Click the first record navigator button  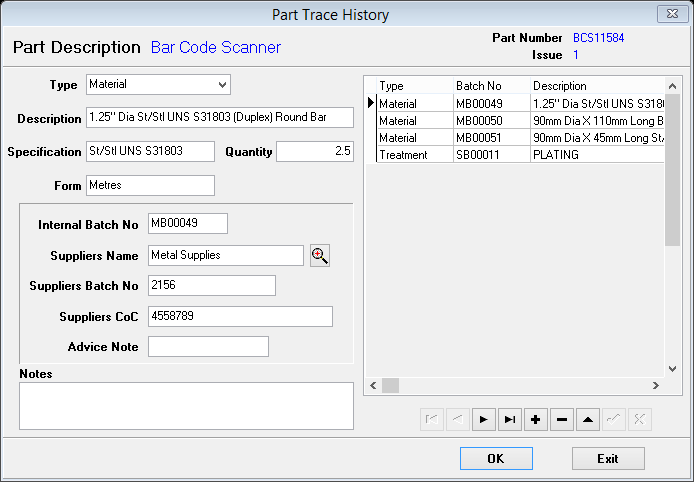[x=432, y=420]
